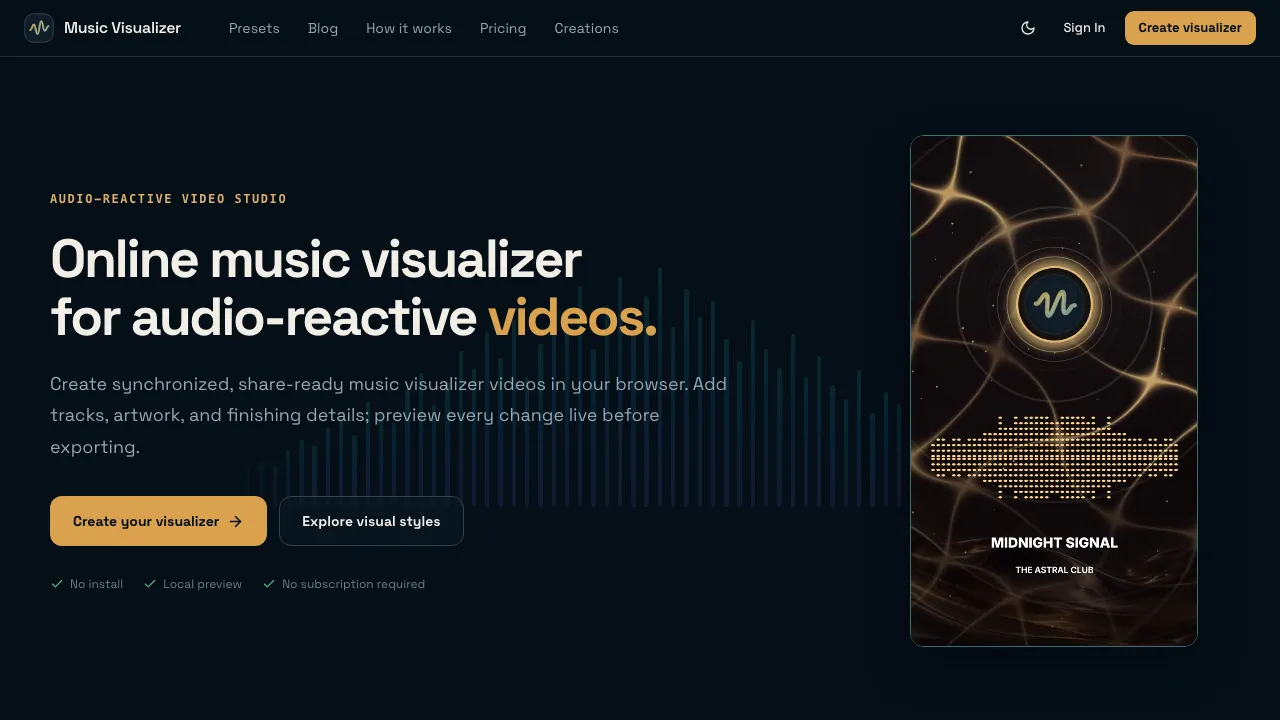Click the No install text

(96, 584)
